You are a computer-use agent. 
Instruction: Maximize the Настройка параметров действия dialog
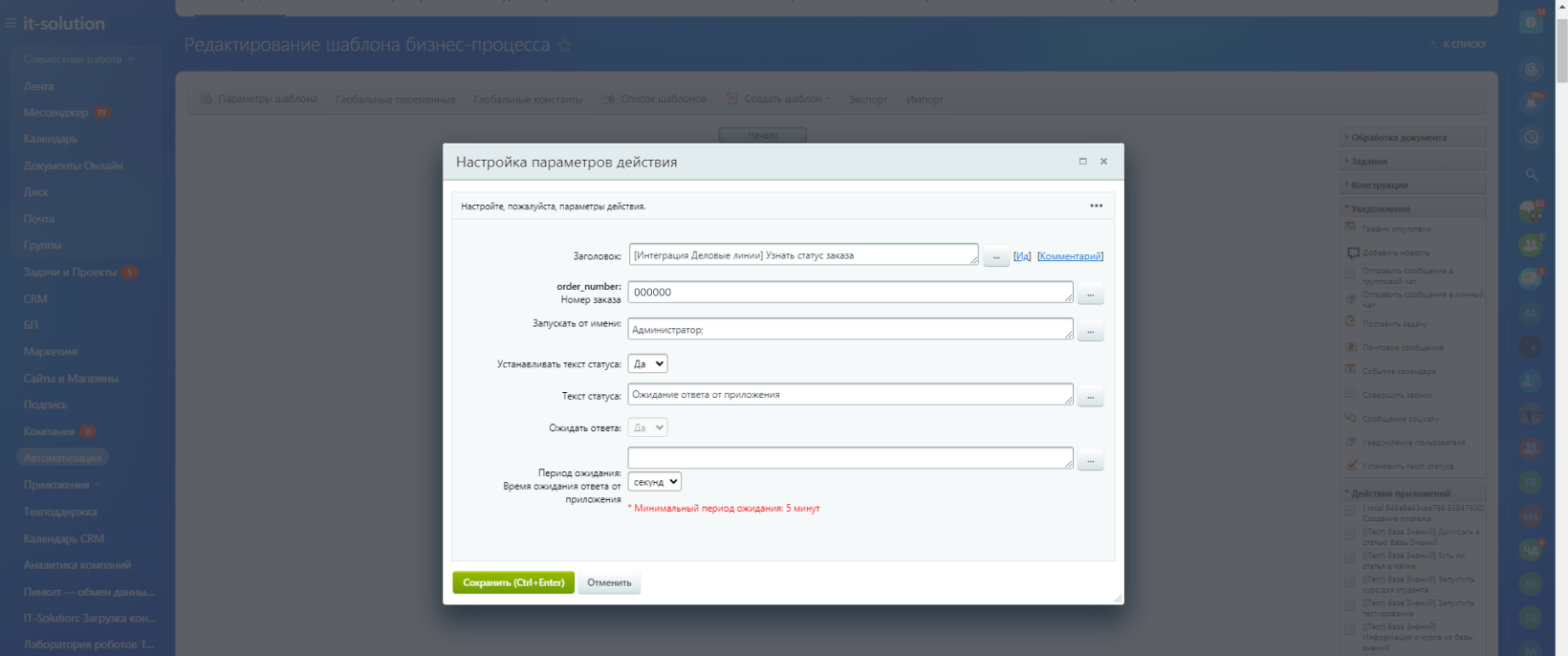point(1082,162)
